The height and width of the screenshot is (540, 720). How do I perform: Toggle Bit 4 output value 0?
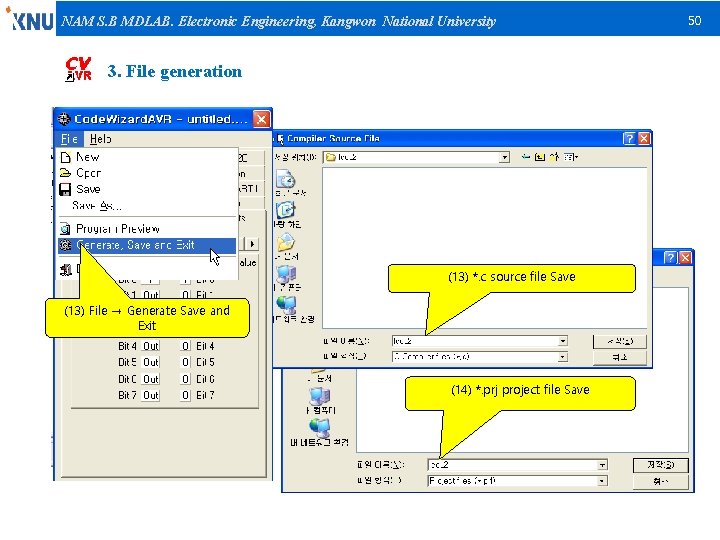(185, 346)
